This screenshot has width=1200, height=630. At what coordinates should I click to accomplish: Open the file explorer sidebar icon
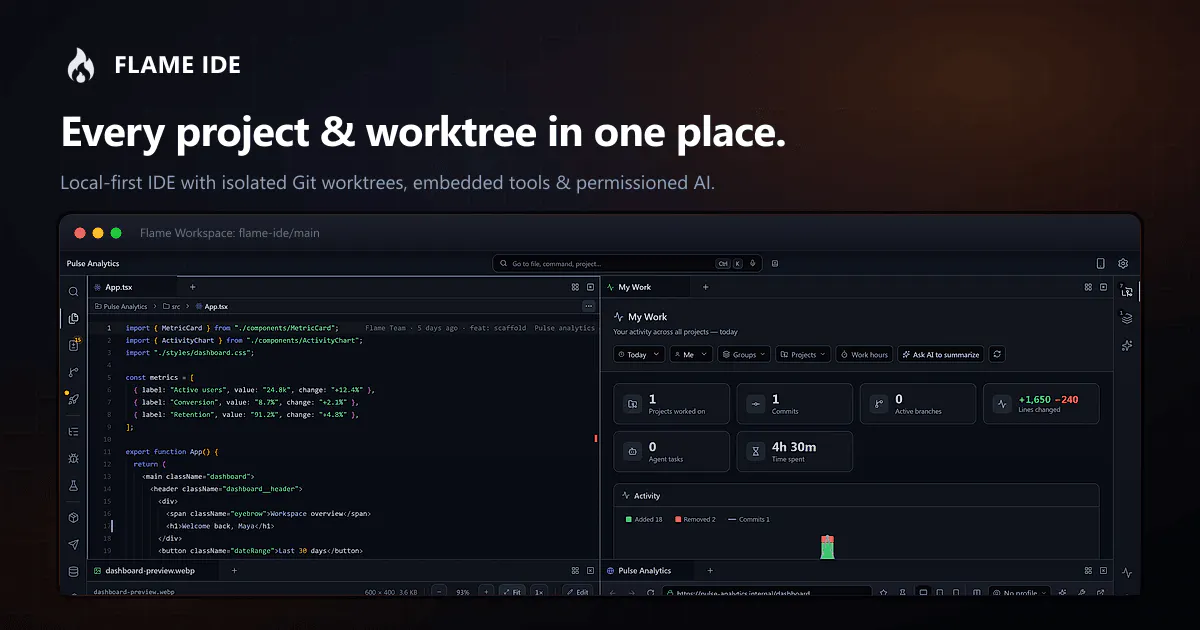(x=73, y=319)
